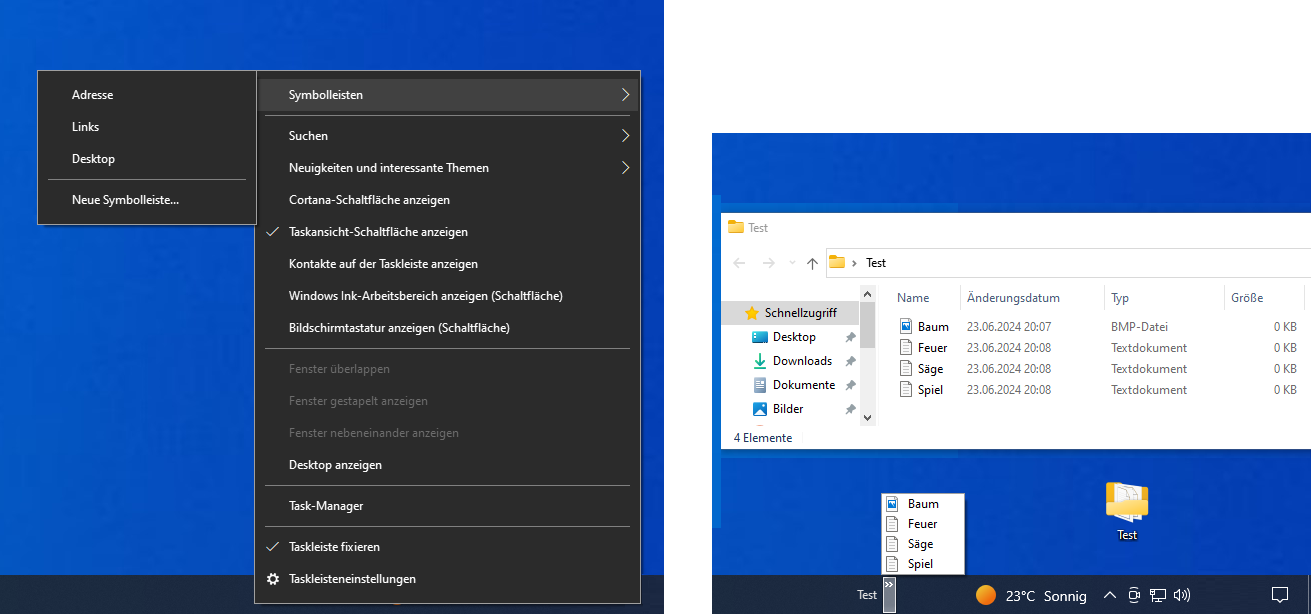Go up one folder level arrow
The height and width of the screenshot is (614, 1311).
(x=812, y=263)
